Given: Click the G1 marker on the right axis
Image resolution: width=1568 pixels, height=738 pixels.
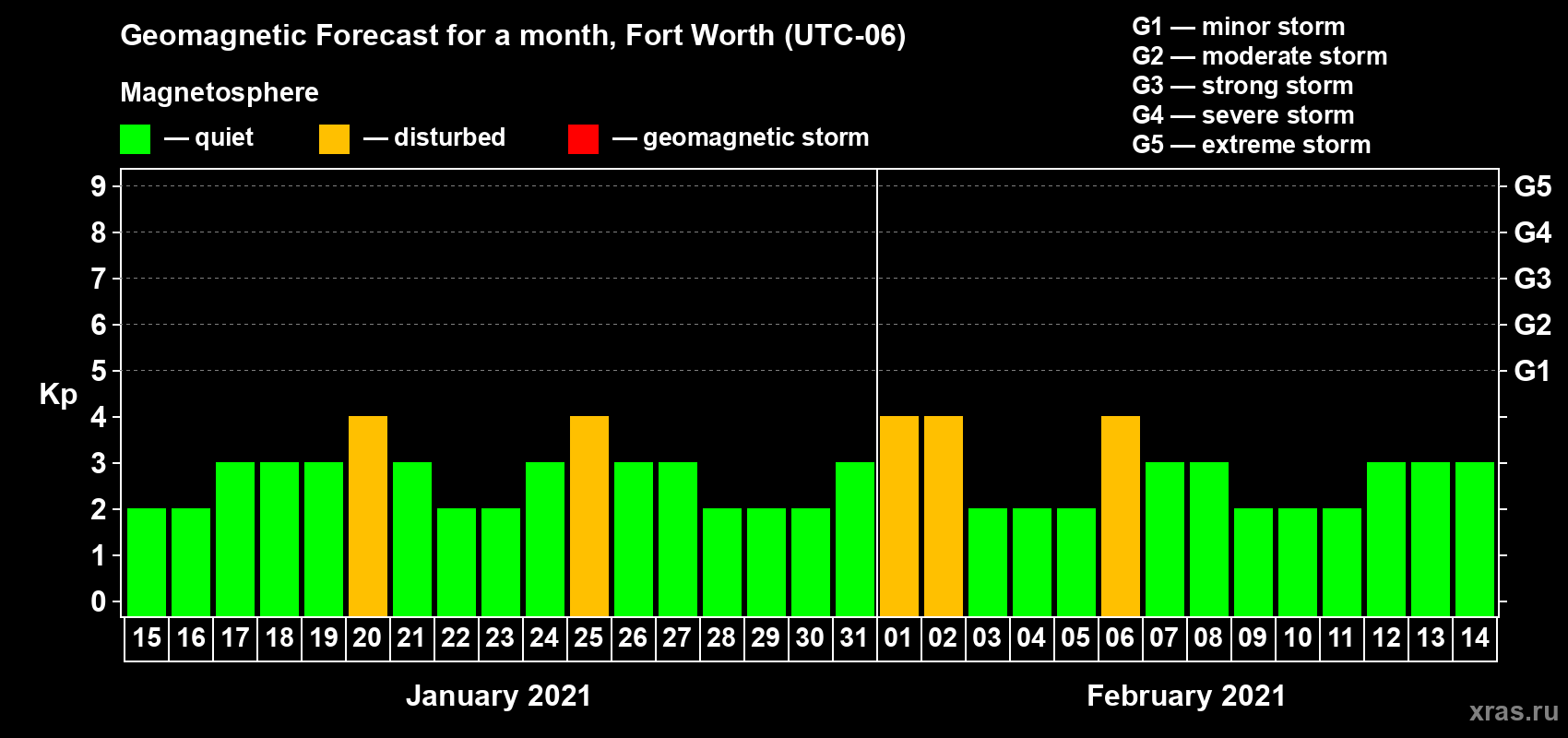Looking at the screenshot, I should [x=1532, y=371].
